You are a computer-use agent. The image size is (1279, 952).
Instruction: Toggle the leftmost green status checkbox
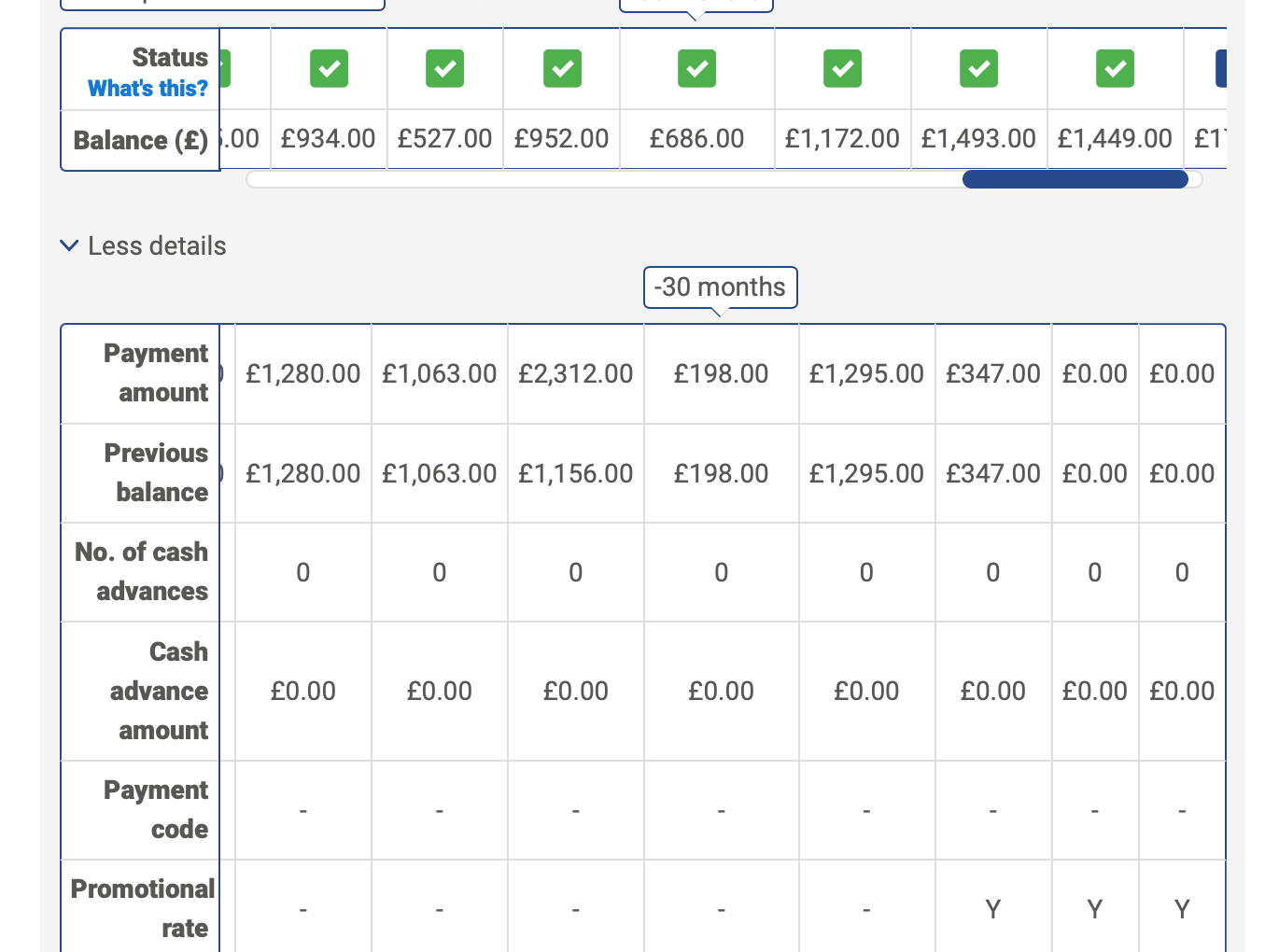(x=222, y=68)
